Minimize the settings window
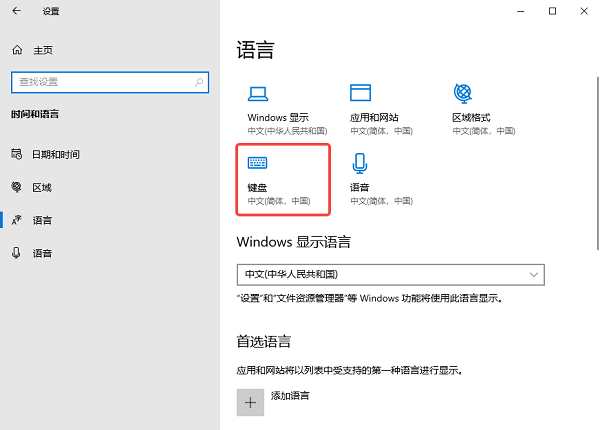 (520, 11)
